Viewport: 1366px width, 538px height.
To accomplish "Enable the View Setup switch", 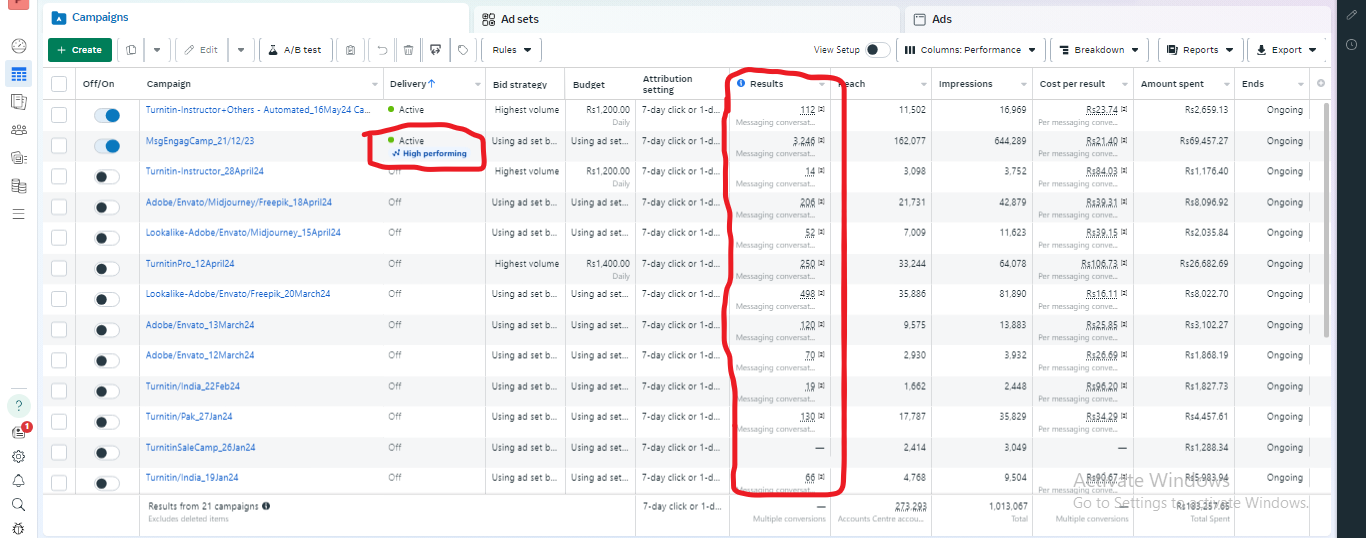I will point(877,50).
